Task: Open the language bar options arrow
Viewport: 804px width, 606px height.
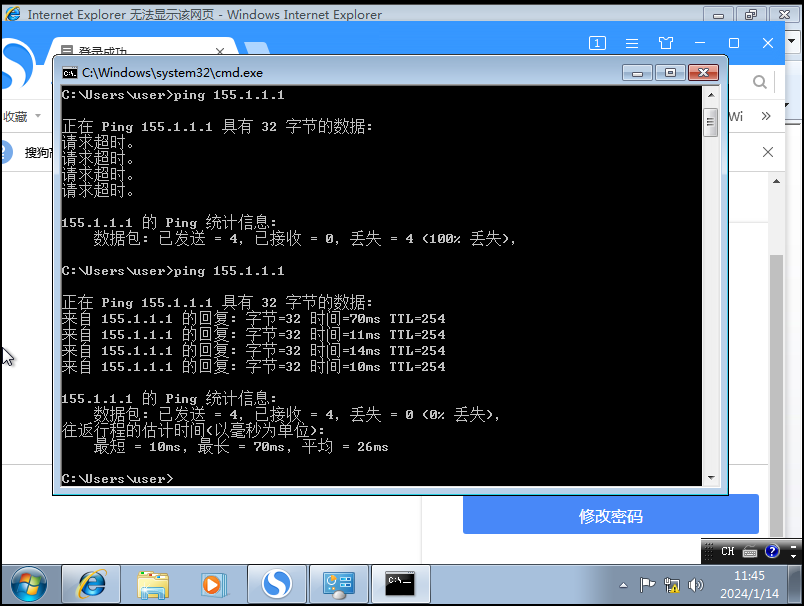Action: click(x=793, y=556)
